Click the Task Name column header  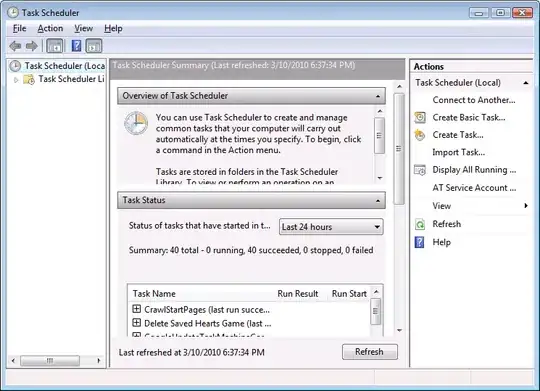pyautogui.click(x=154, y=294)
